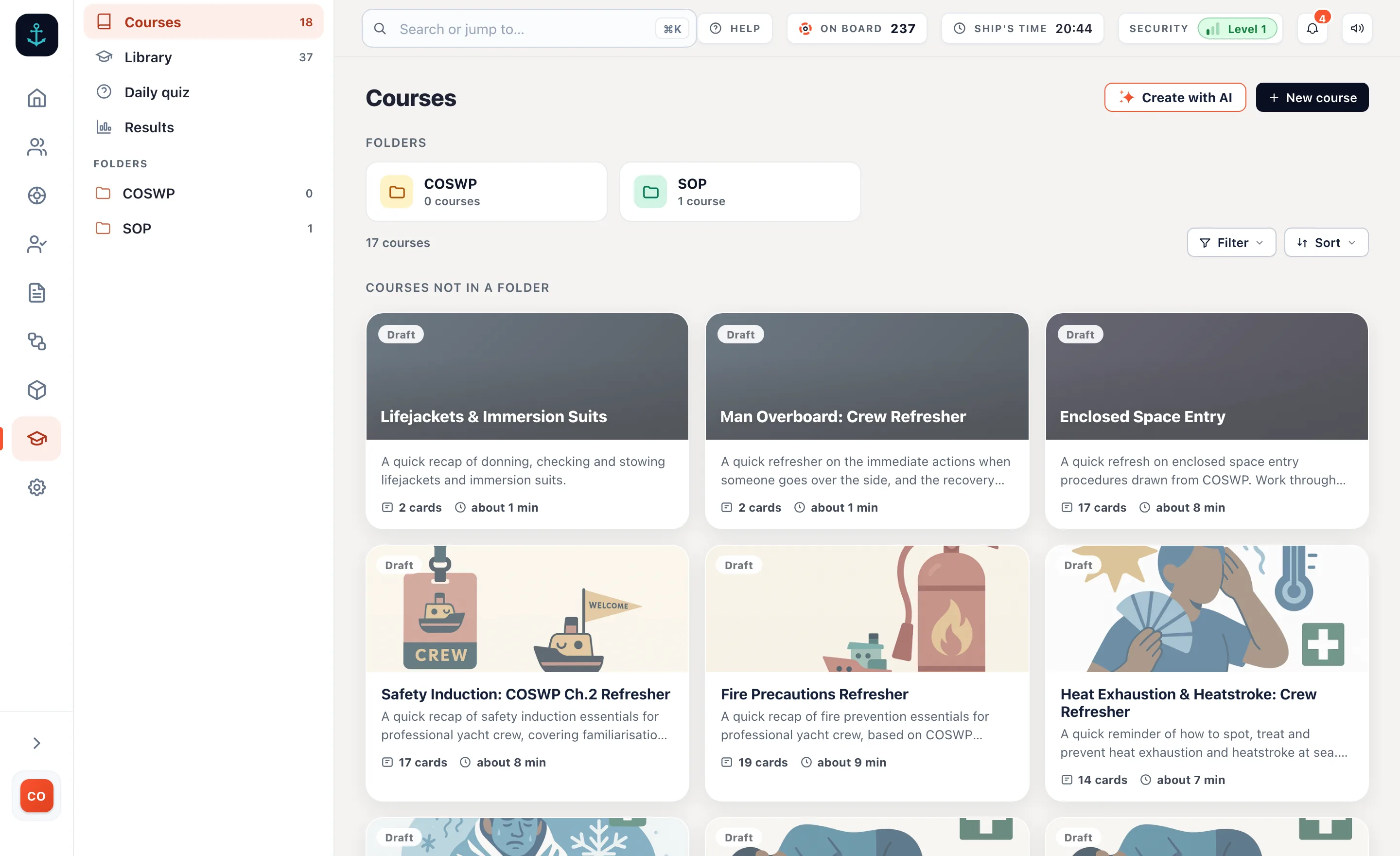Open the documents icon in the sidebar
The width and height of the screenshot is (1400, 856).
coord(36,293)
